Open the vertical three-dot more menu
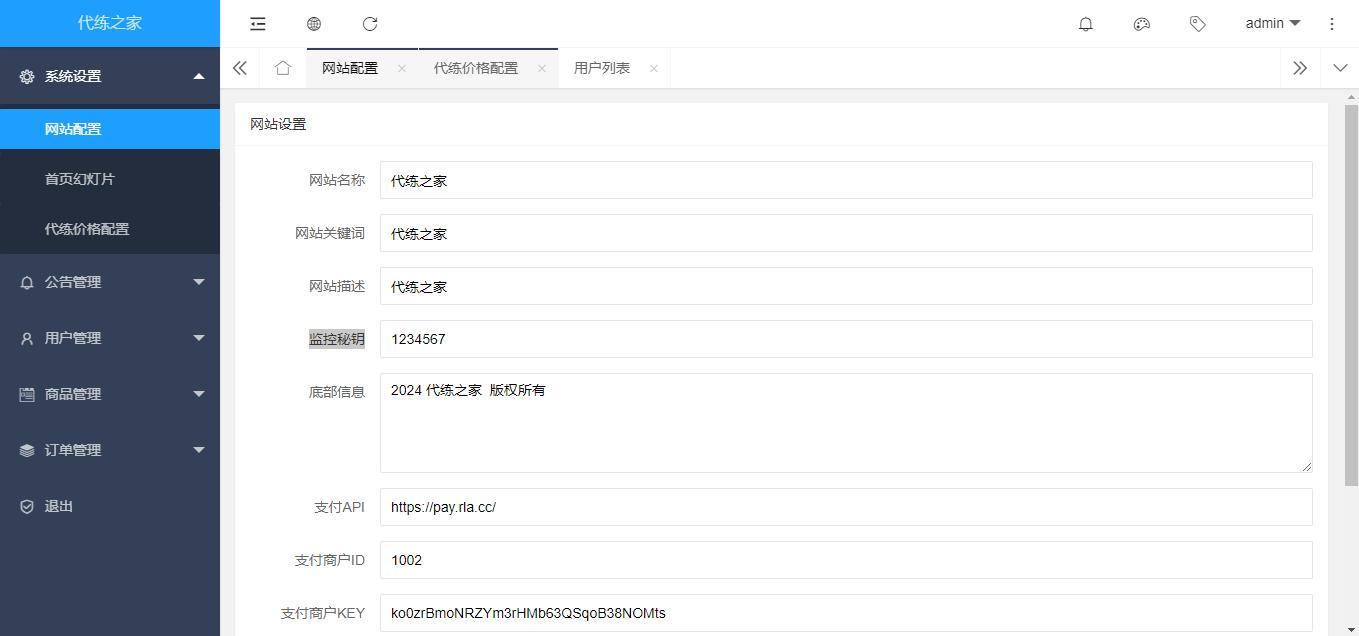Image resolution: width=1359 pixels, height=636 pixels. click(1332, 24)
